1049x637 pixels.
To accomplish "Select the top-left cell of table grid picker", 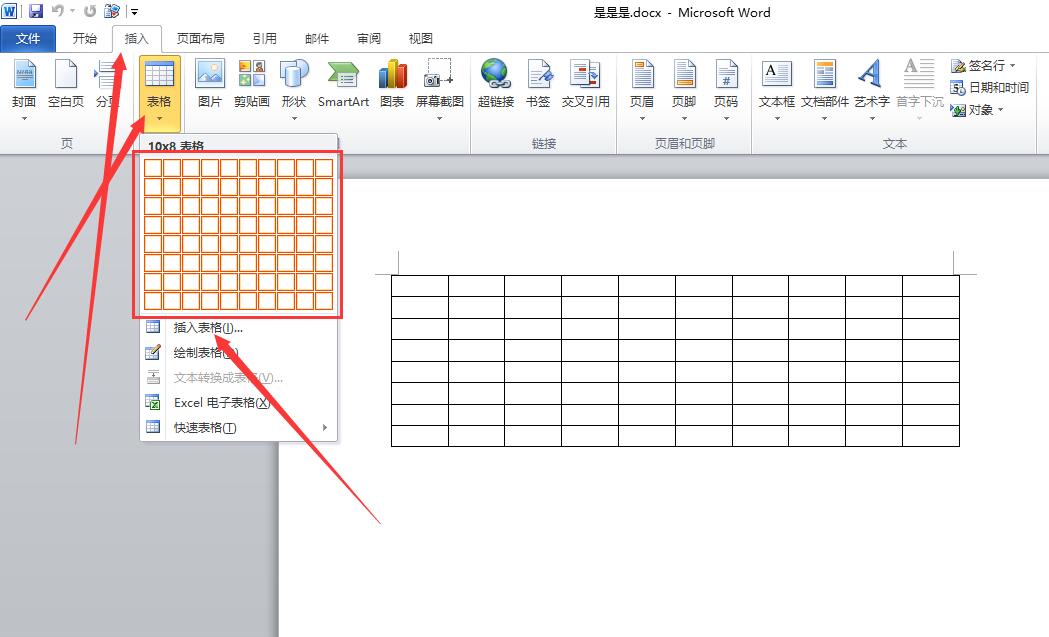I will [x=153, y=167].
